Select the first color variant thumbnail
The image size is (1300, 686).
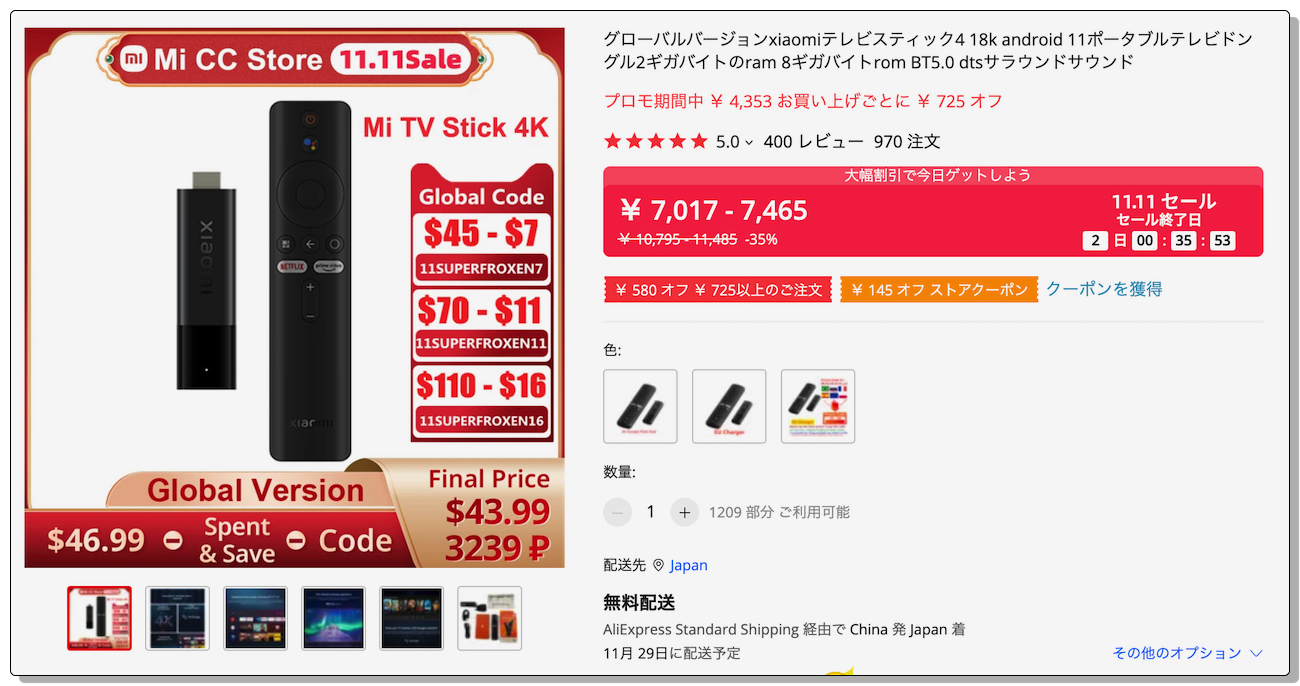[640, 406]
